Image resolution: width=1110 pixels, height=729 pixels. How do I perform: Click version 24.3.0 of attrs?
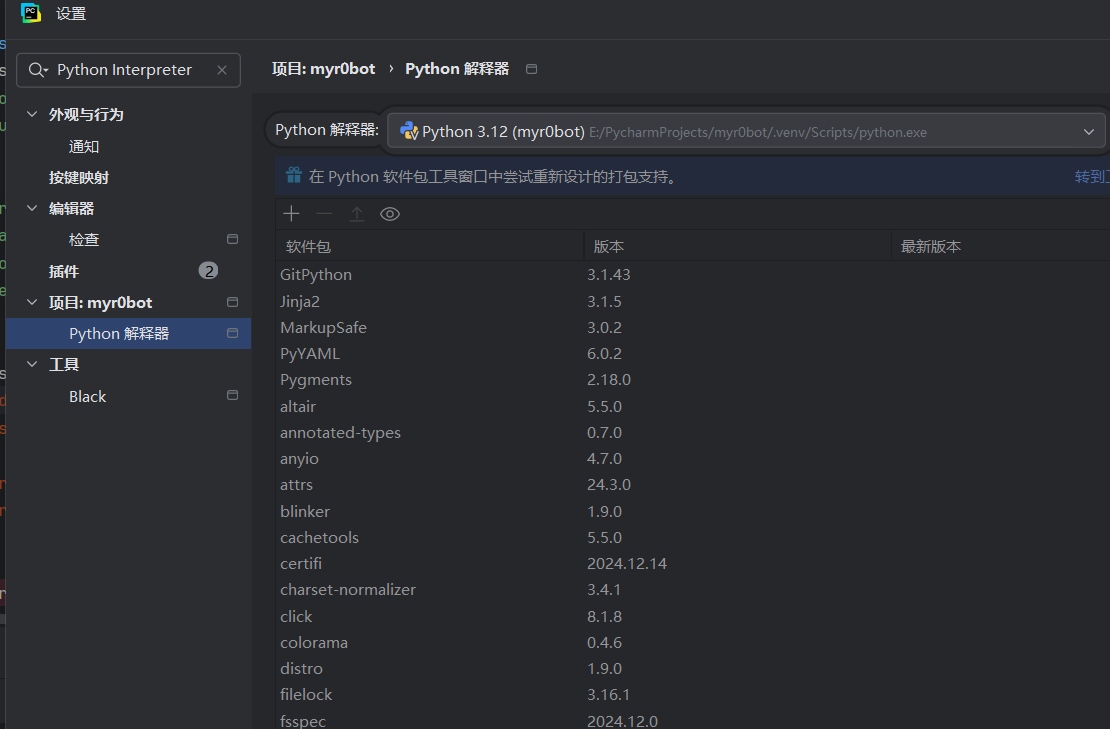609,485
